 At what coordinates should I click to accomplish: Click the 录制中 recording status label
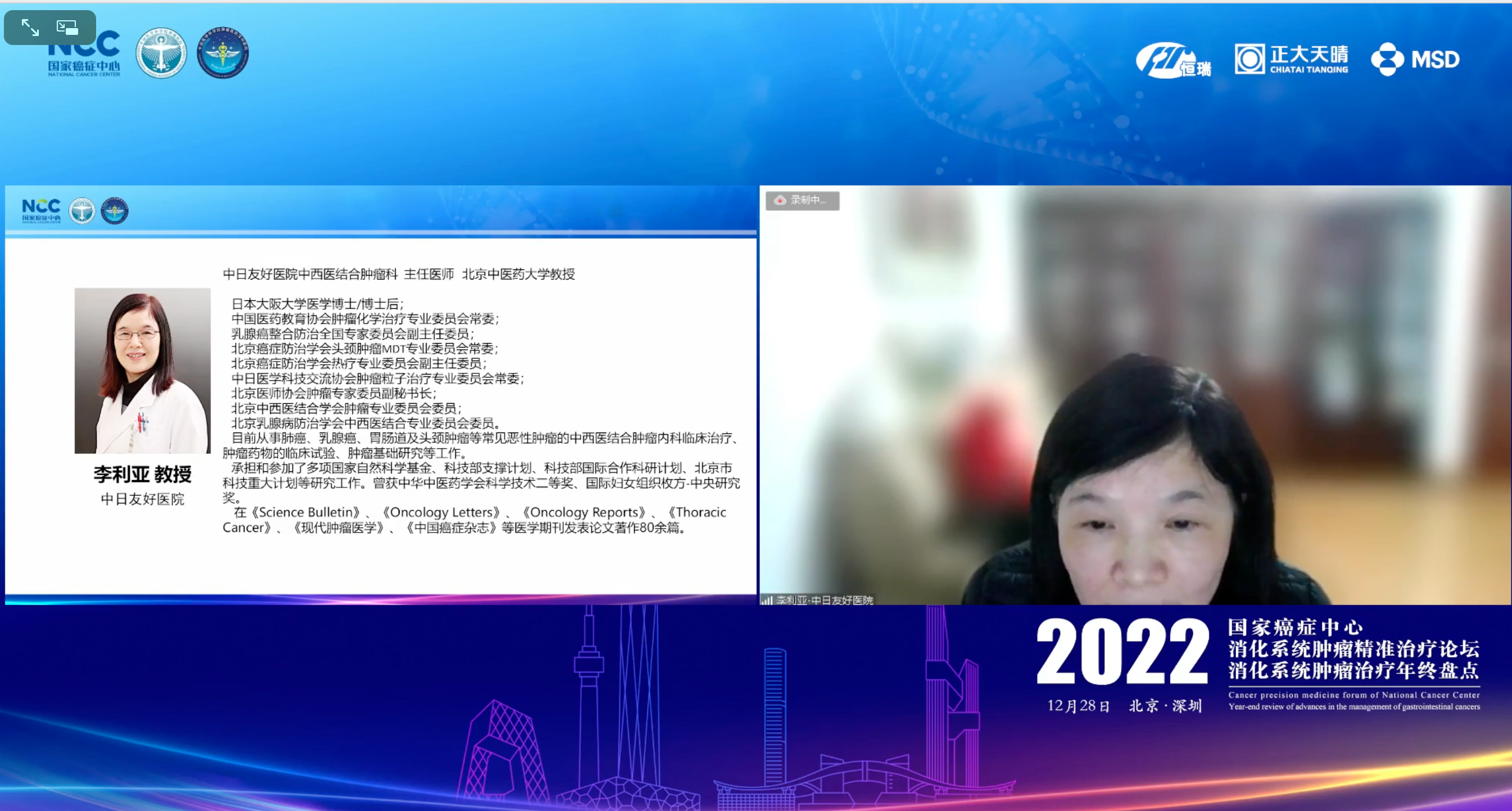[x=808, y=200]
